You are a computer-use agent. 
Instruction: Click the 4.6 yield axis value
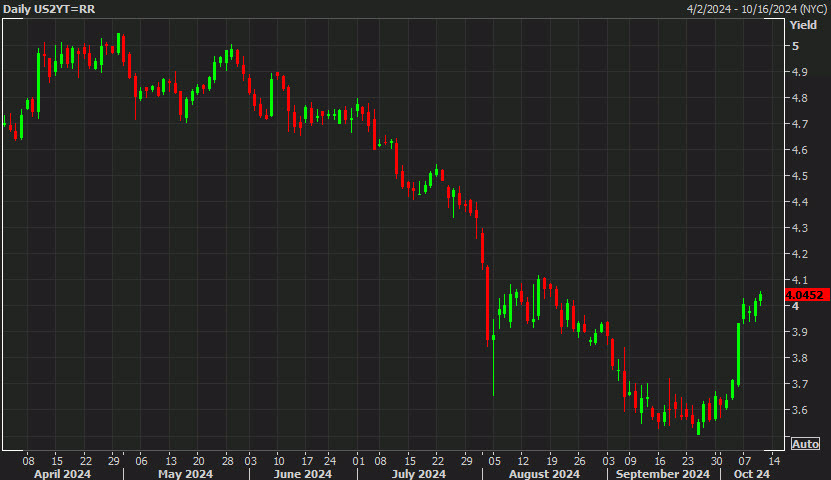point(799,150)
